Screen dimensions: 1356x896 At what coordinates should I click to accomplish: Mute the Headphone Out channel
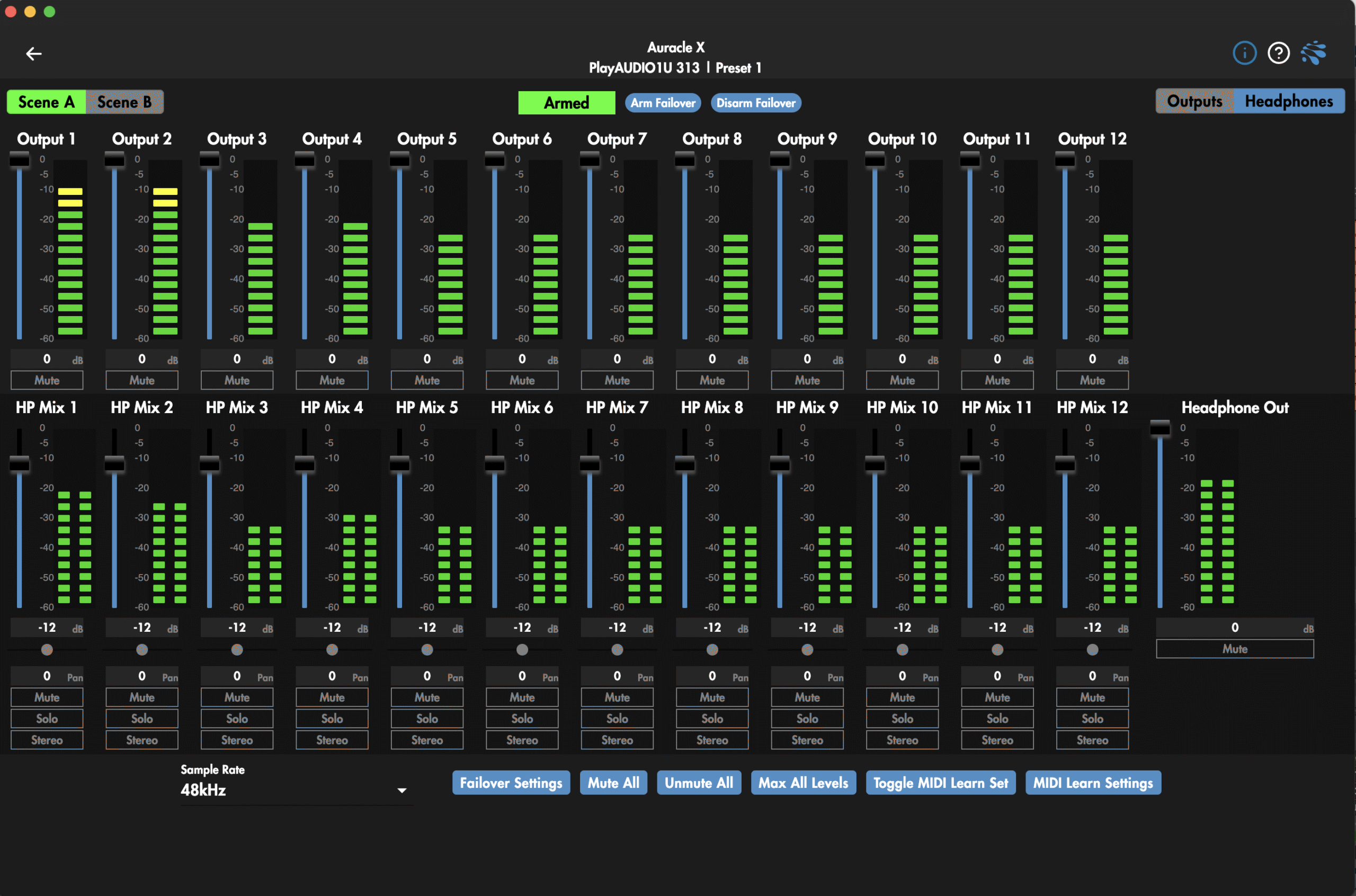point(1234,649)
